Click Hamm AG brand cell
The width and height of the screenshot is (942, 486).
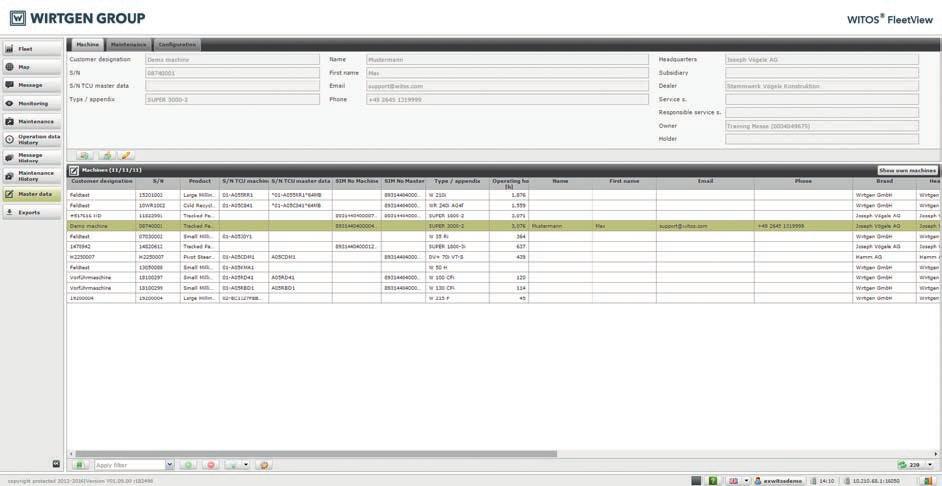pyautogui.click(x=884, y=257)
